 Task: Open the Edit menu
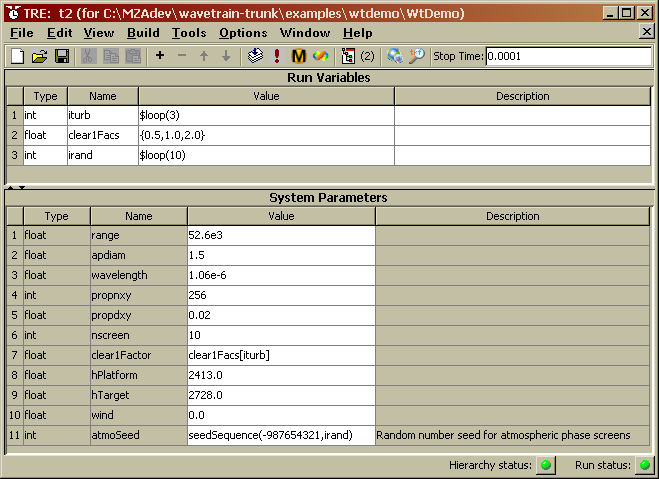(x=60, y=33)
